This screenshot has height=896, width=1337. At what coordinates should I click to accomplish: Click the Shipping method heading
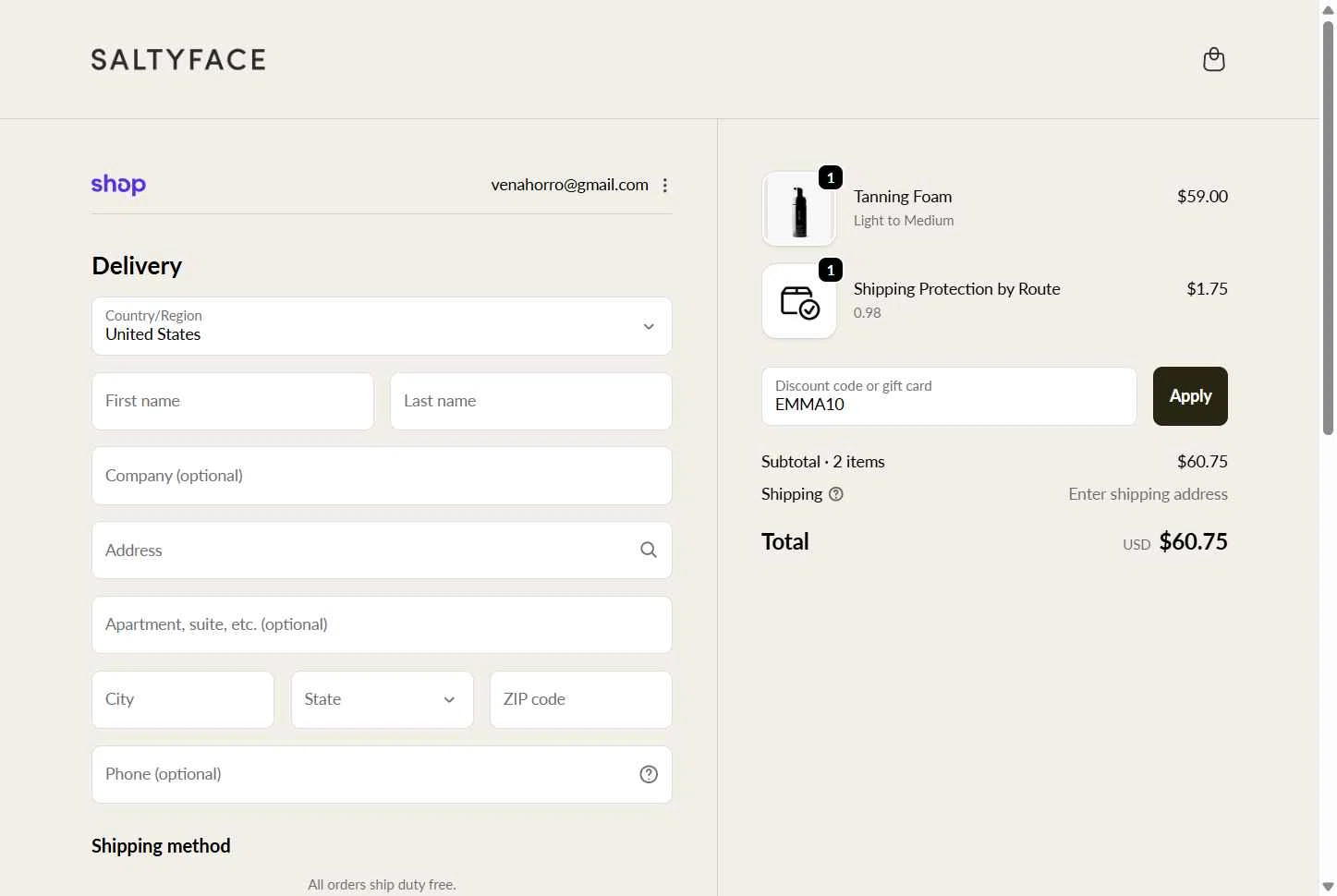coord(161,846)
